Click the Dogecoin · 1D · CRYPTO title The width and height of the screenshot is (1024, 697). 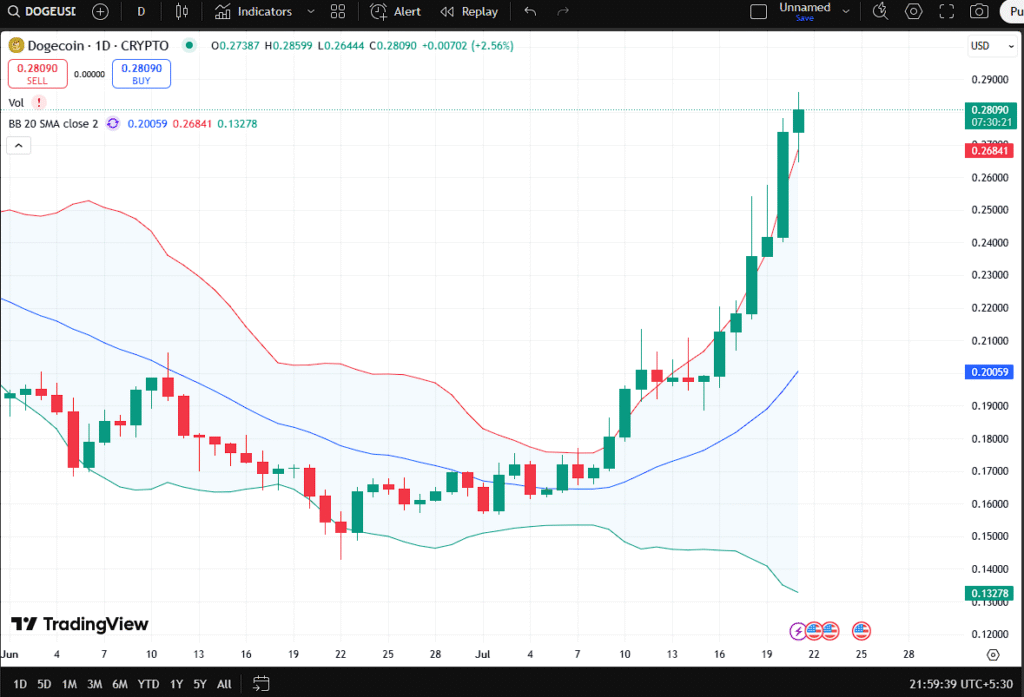98,46
